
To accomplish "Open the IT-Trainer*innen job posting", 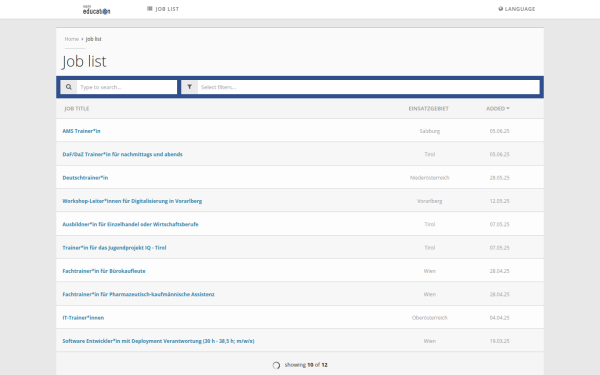I will [83, 318].
